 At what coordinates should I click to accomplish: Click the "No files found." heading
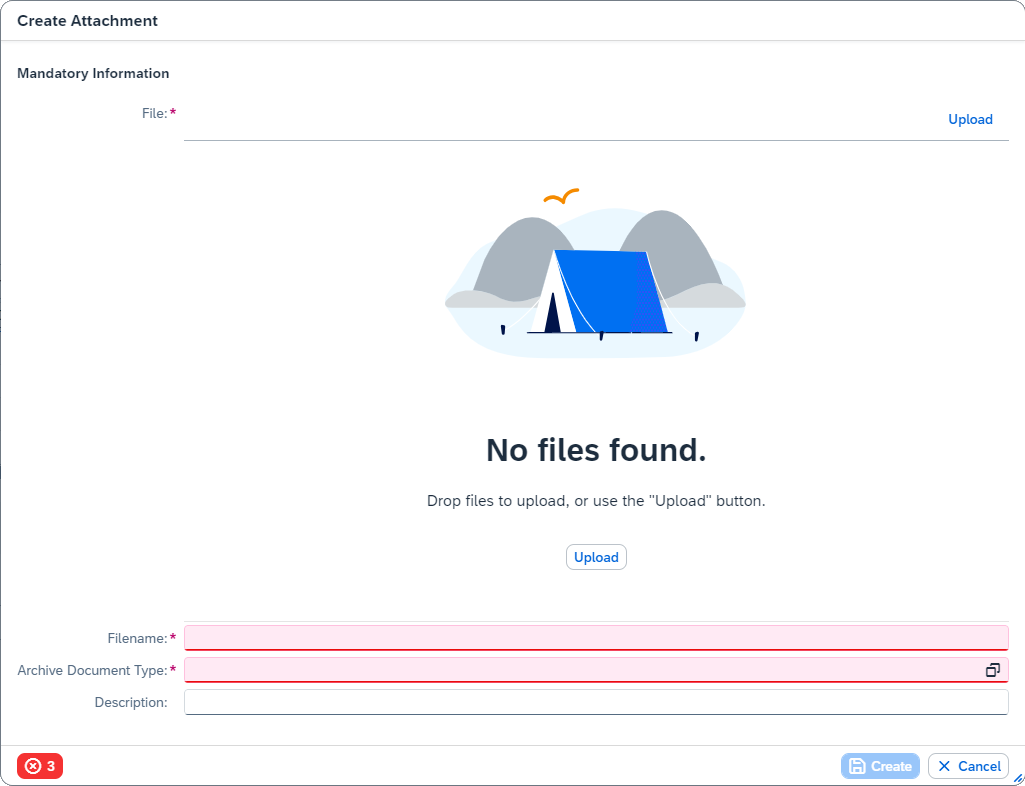[x=596, y=450]
